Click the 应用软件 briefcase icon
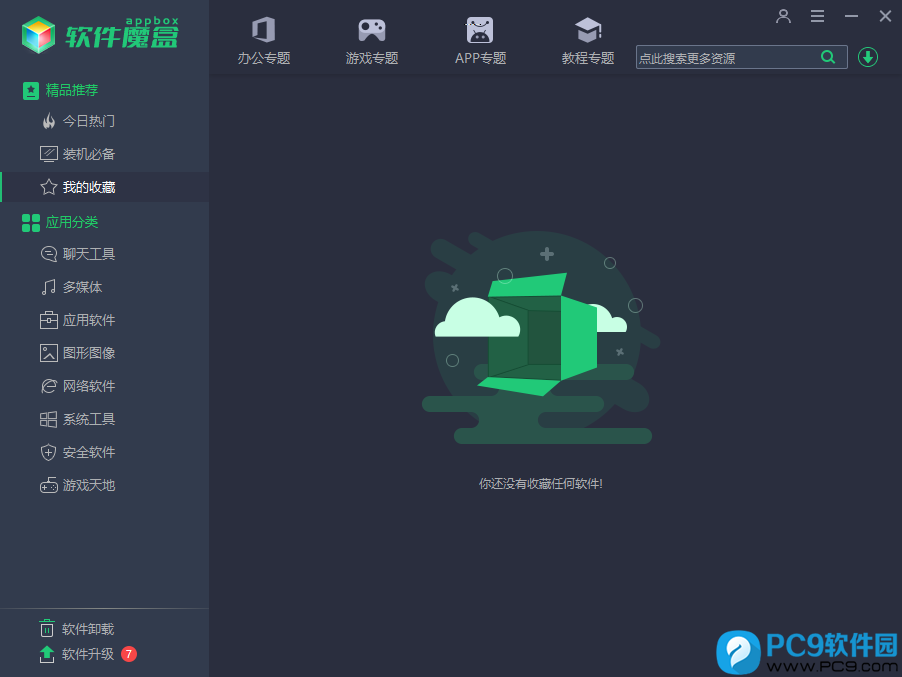Viewport: 902px width, 677px height. coord(48,320)
